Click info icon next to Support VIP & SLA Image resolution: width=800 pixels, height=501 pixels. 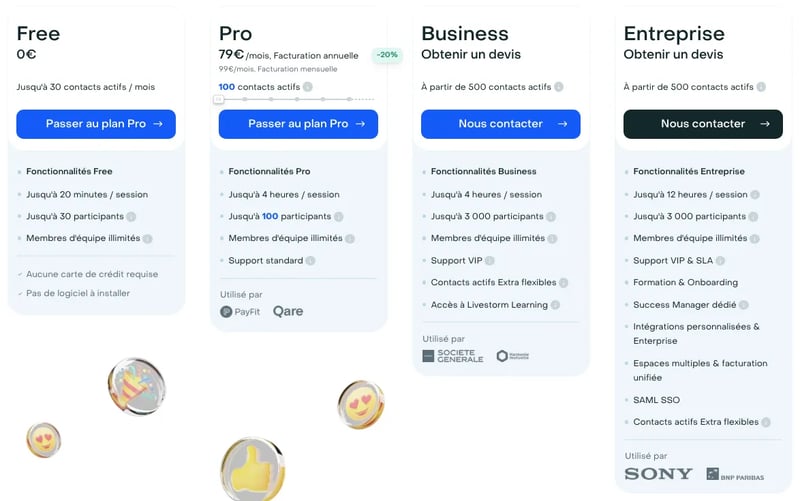720,261
